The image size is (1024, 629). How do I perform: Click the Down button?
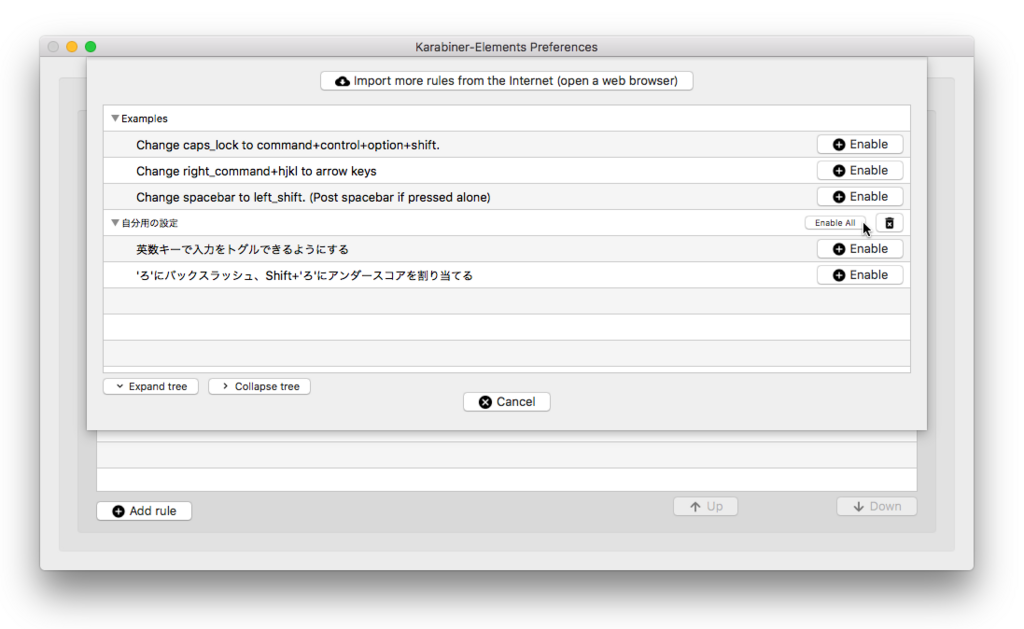coord(876,506)
